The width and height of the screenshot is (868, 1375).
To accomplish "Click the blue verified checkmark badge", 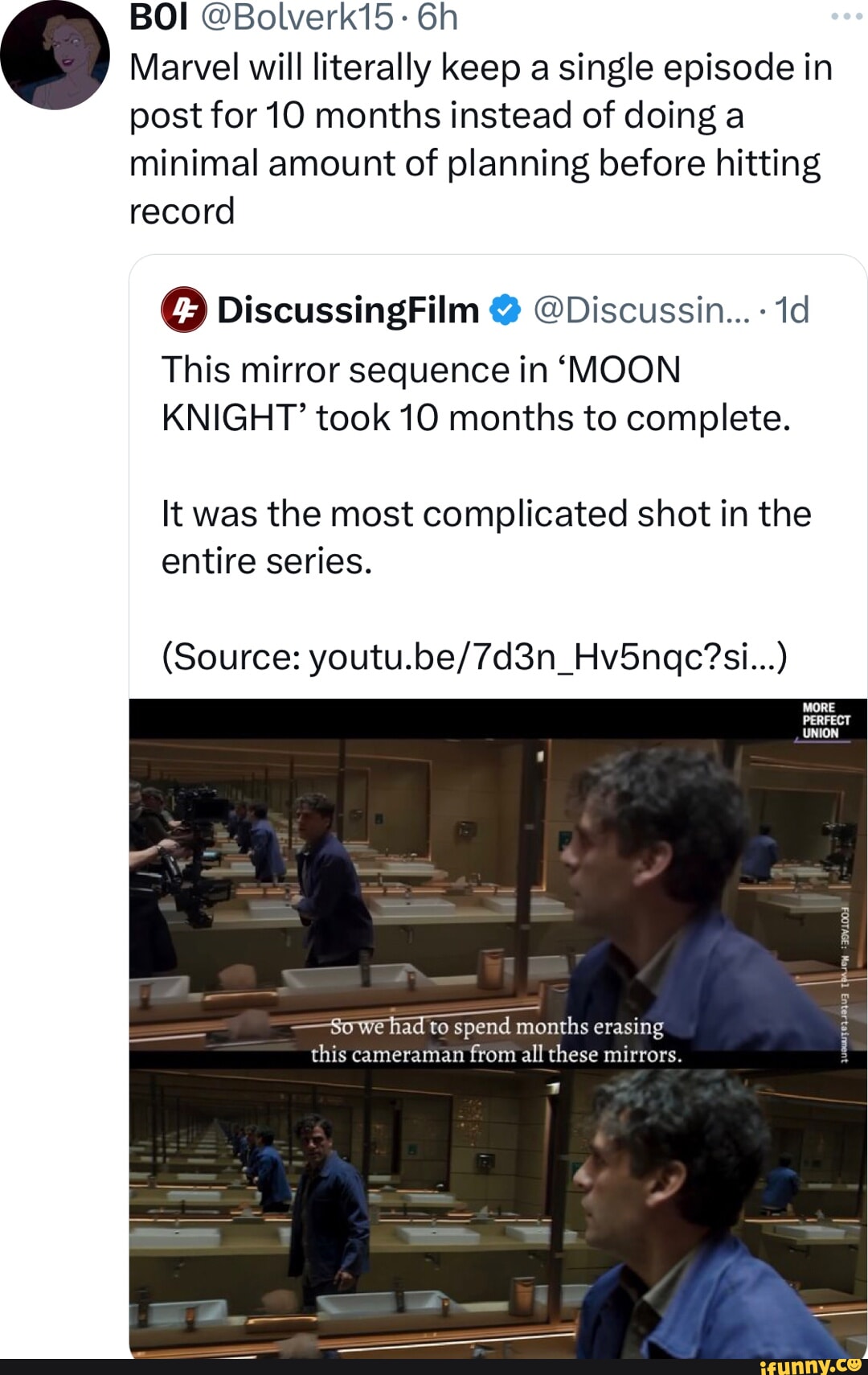I will [x=506, y=310].
